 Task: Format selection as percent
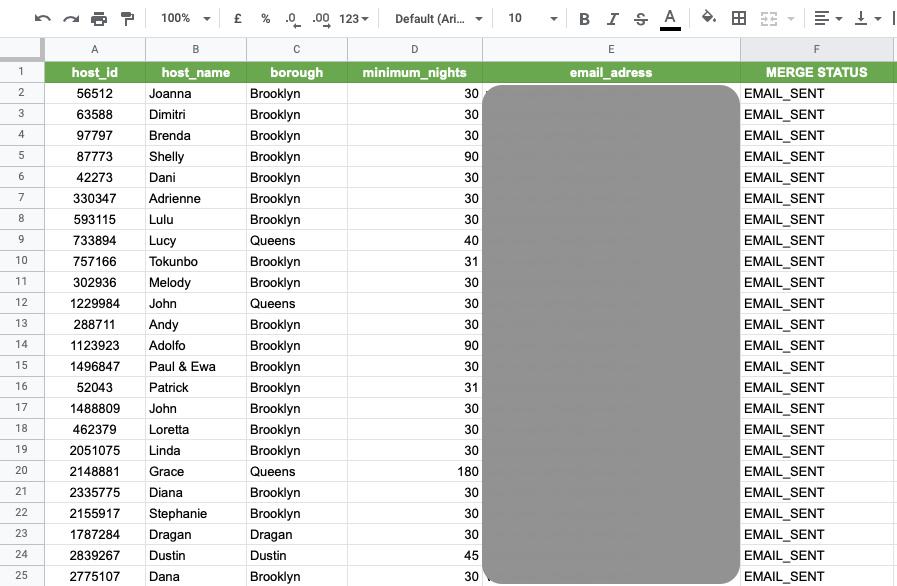pyautogui.click(x=264, y=17)
